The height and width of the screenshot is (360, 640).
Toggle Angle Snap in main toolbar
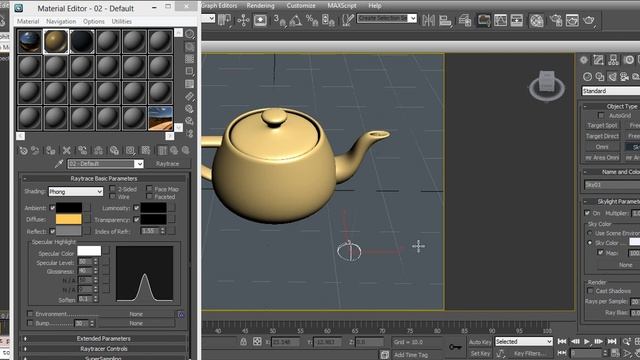(x=296, y=20)
